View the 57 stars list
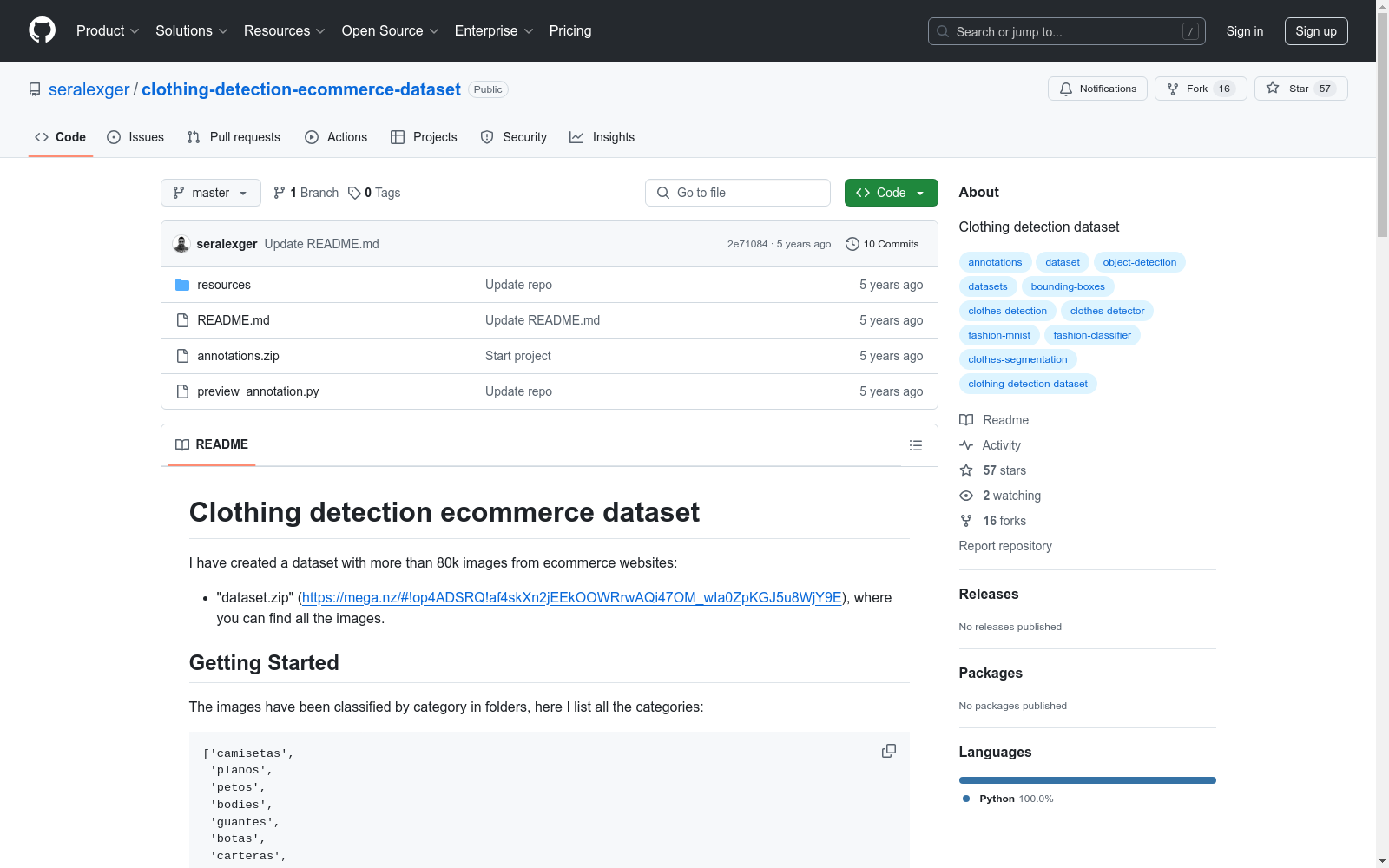Screen dimensions: 1389x868 [993, 470]
